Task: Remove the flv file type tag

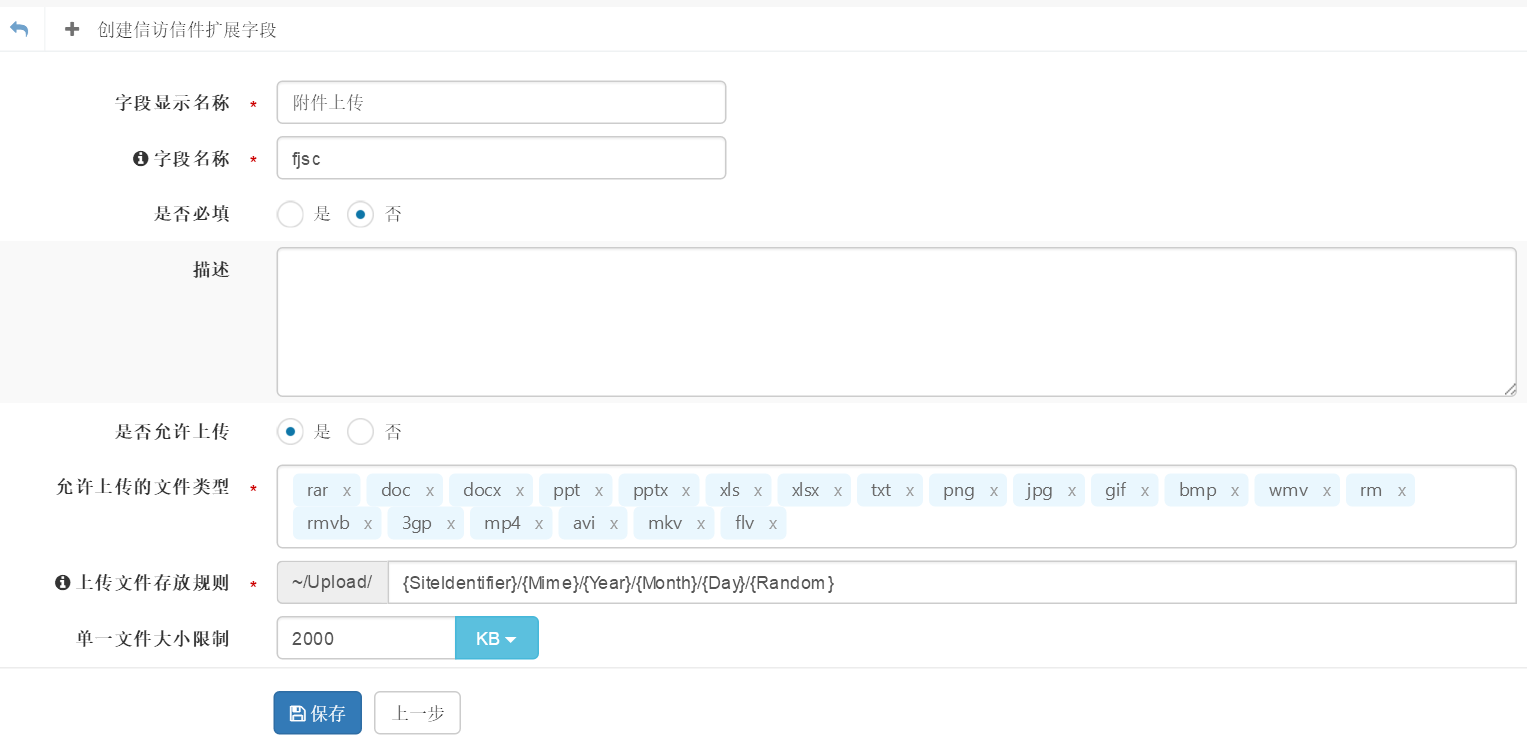Action: 773,523
